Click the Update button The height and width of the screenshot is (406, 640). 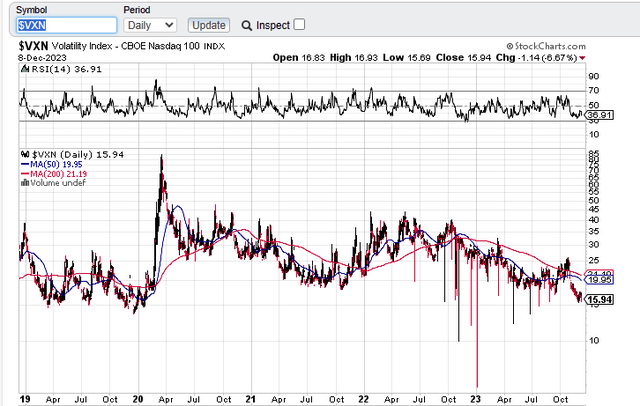(x=209, y=25)
